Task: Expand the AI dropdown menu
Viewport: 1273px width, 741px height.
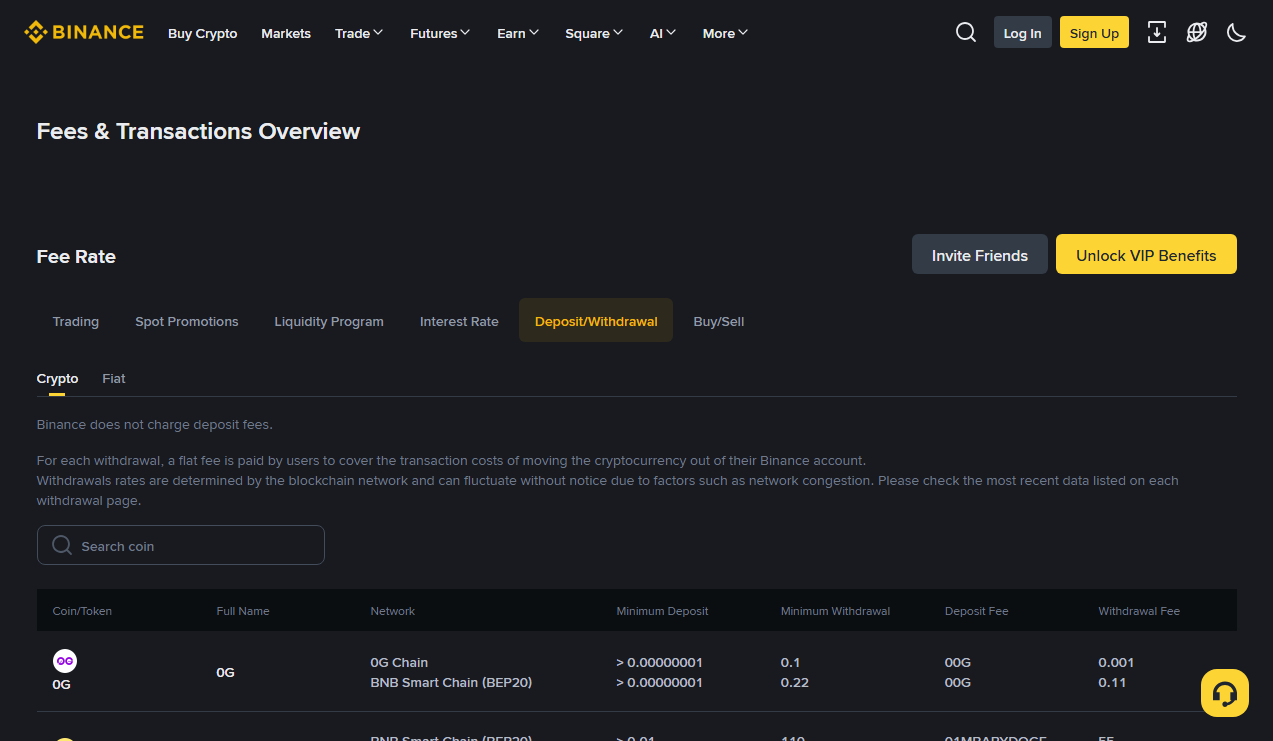Action: 663,33
